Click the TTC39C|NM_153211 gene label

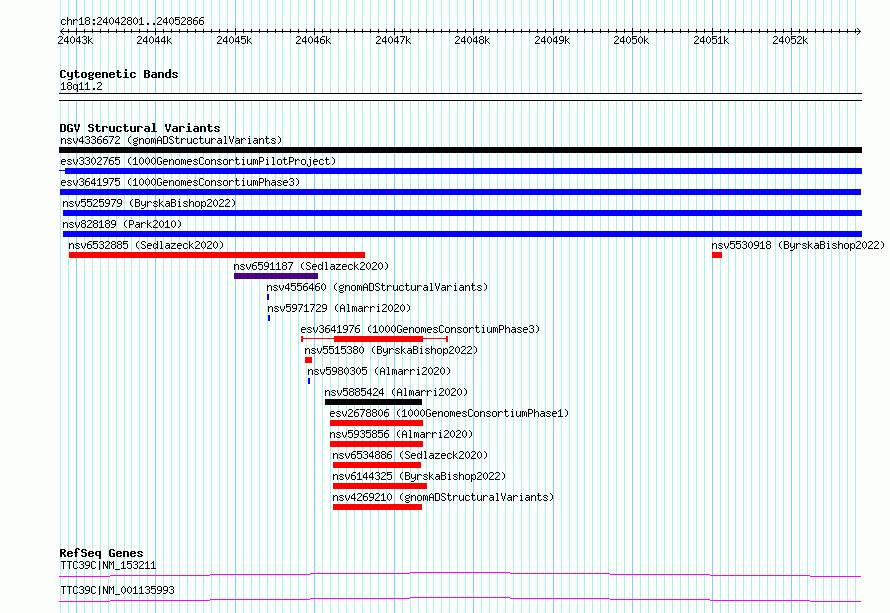[108, 565]
